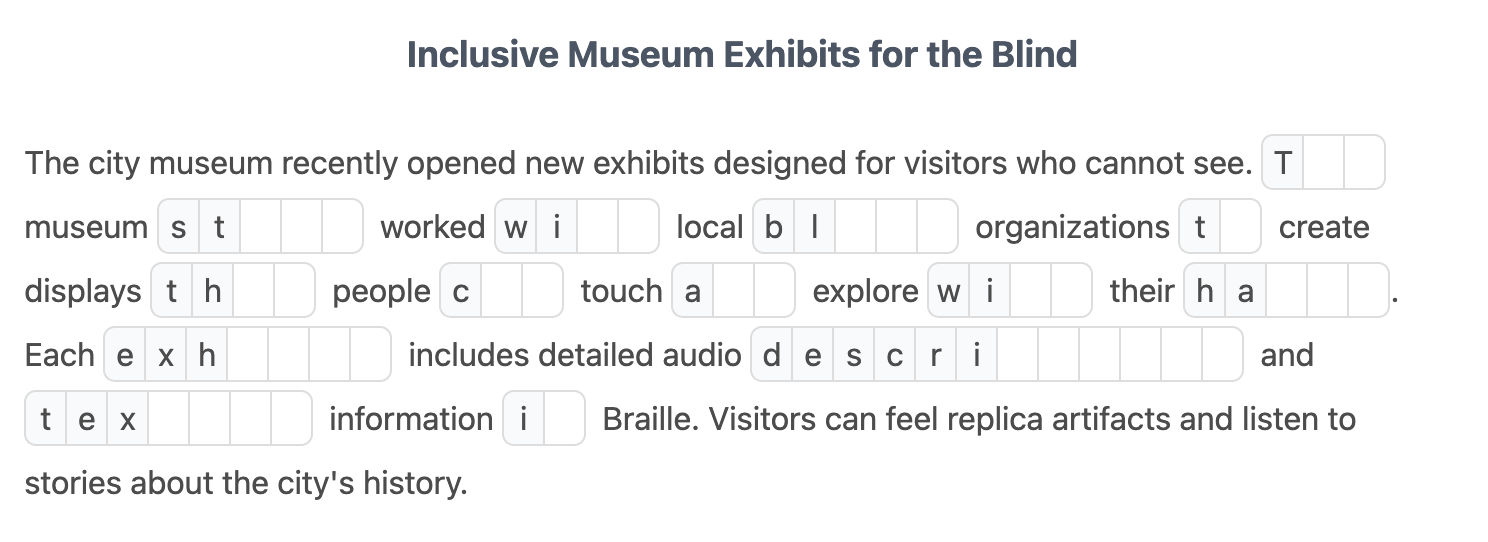The image size is (1488, 542).
Task: Click first empty box of 'wi' after 'worked'
Action: [x=597, y=227]
